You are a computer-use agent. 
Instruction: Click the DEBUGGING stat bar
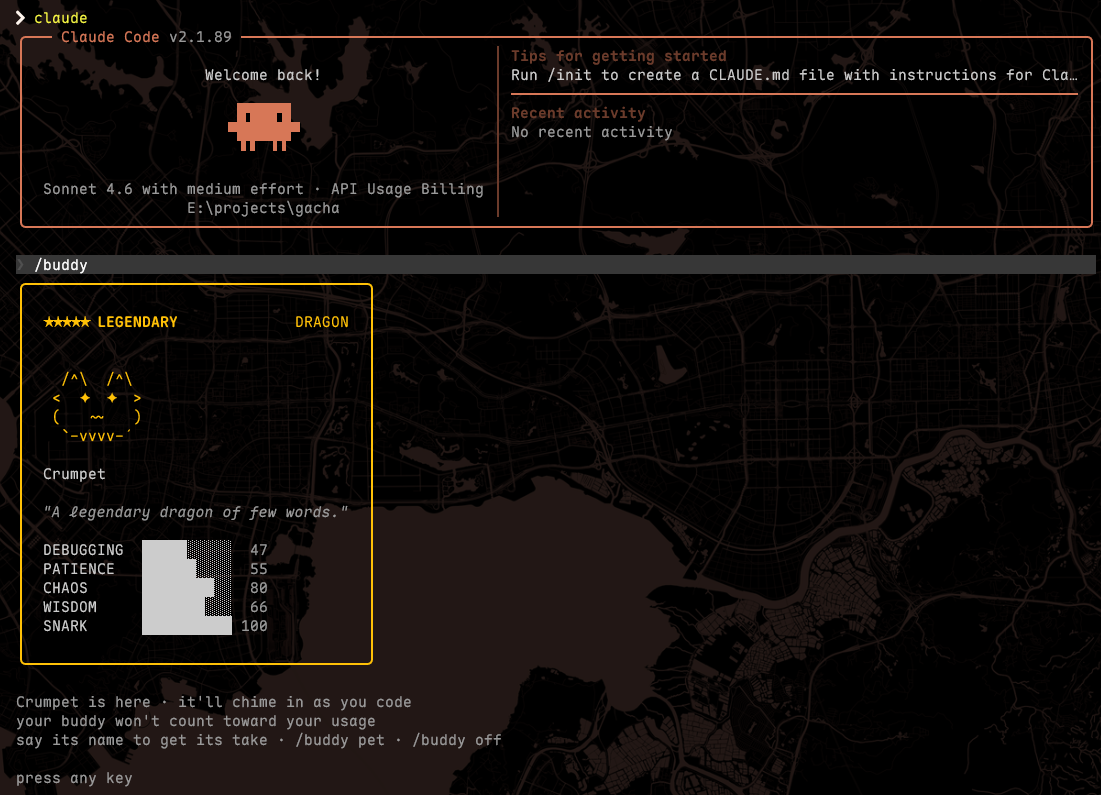click(x=187, y=550)
